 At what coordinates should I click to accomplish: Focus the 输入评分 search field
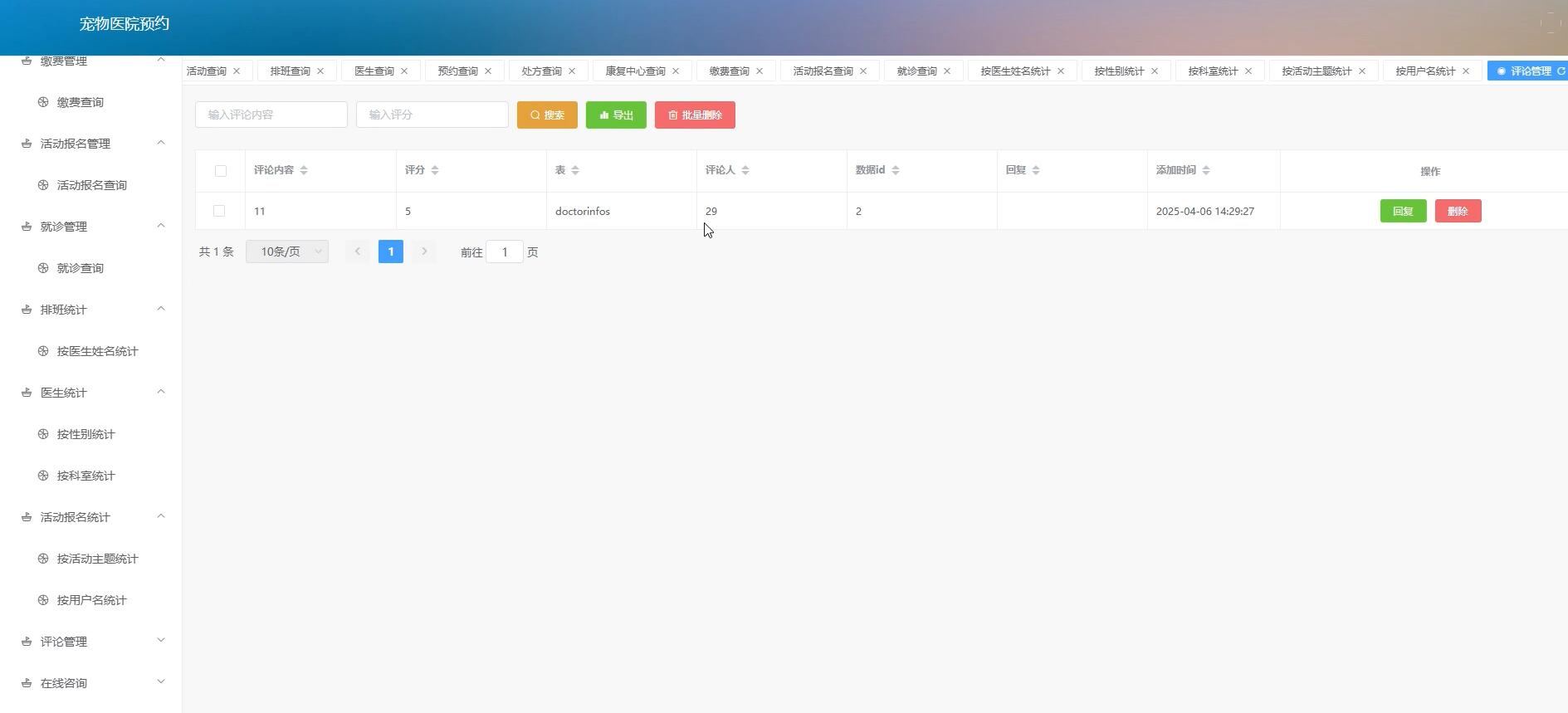click(432, 115)
